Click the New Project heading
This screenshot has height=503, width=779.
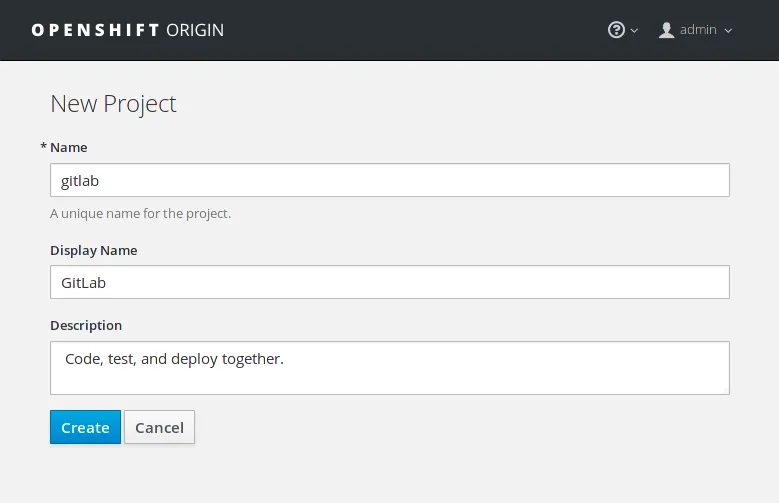click(113, 103)
